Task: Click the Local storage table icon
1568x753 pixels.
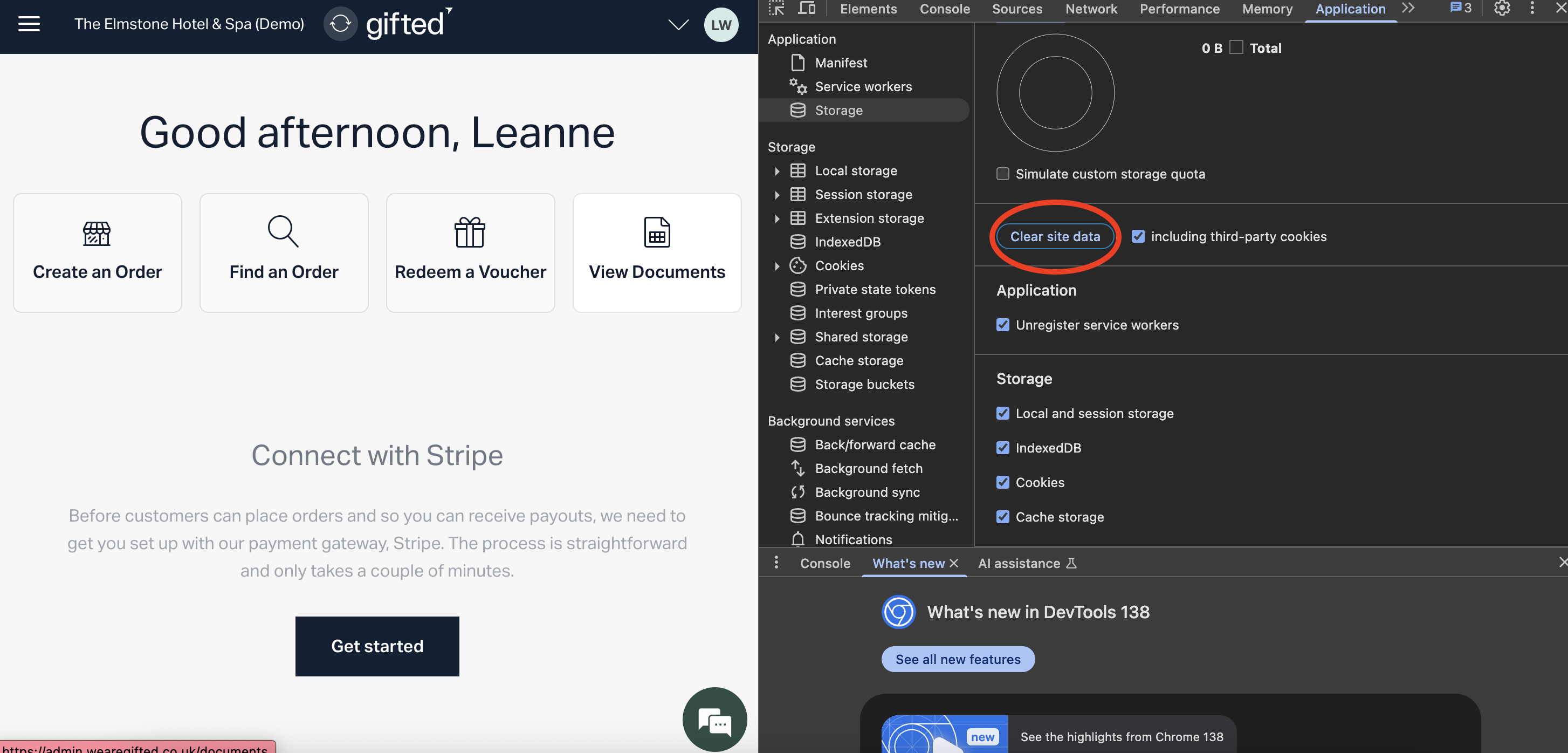Action: (797, 171)
